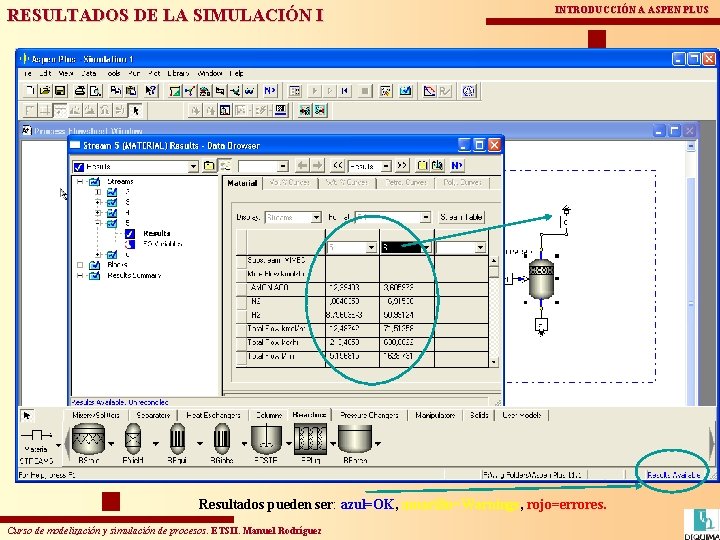Screen dimensions: 720x540
Task: Click the Check Results toolbar icon
Action: 405,91
